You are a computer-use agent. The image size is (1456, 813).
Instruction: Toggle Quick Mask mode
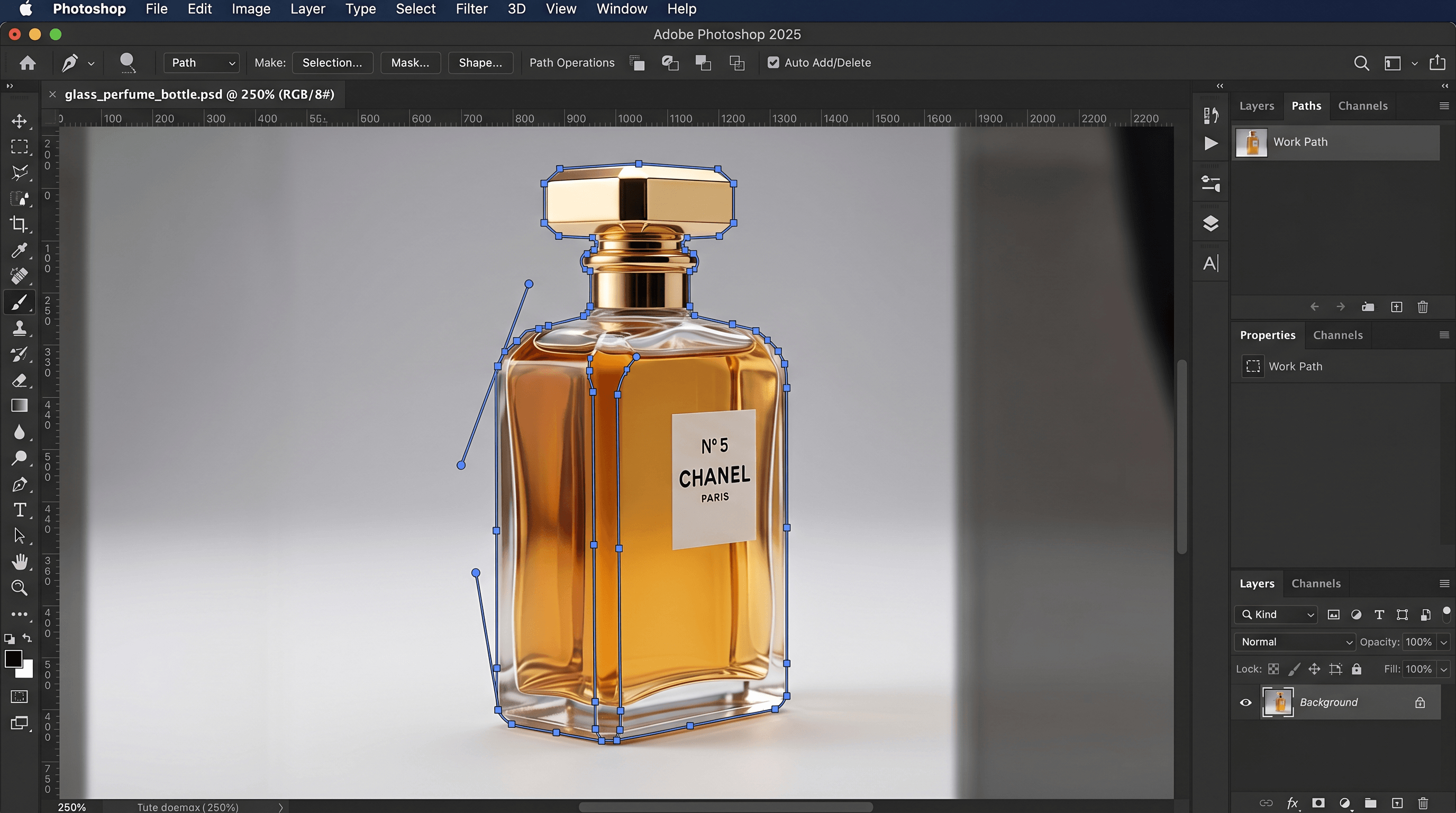pos(19,697)
